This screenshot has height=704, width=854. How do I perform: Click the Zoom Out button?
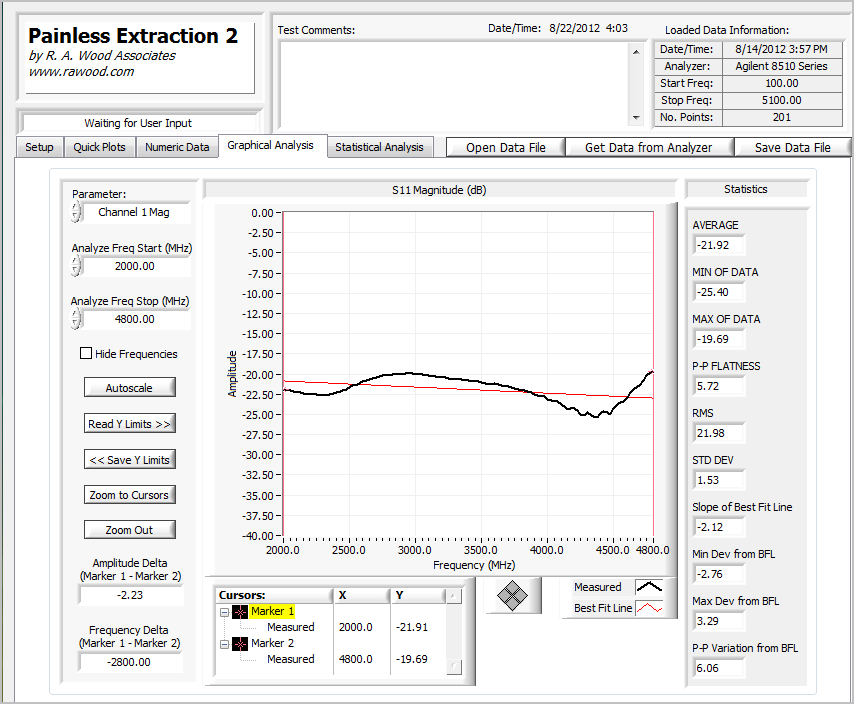click(x=130, y=530)
